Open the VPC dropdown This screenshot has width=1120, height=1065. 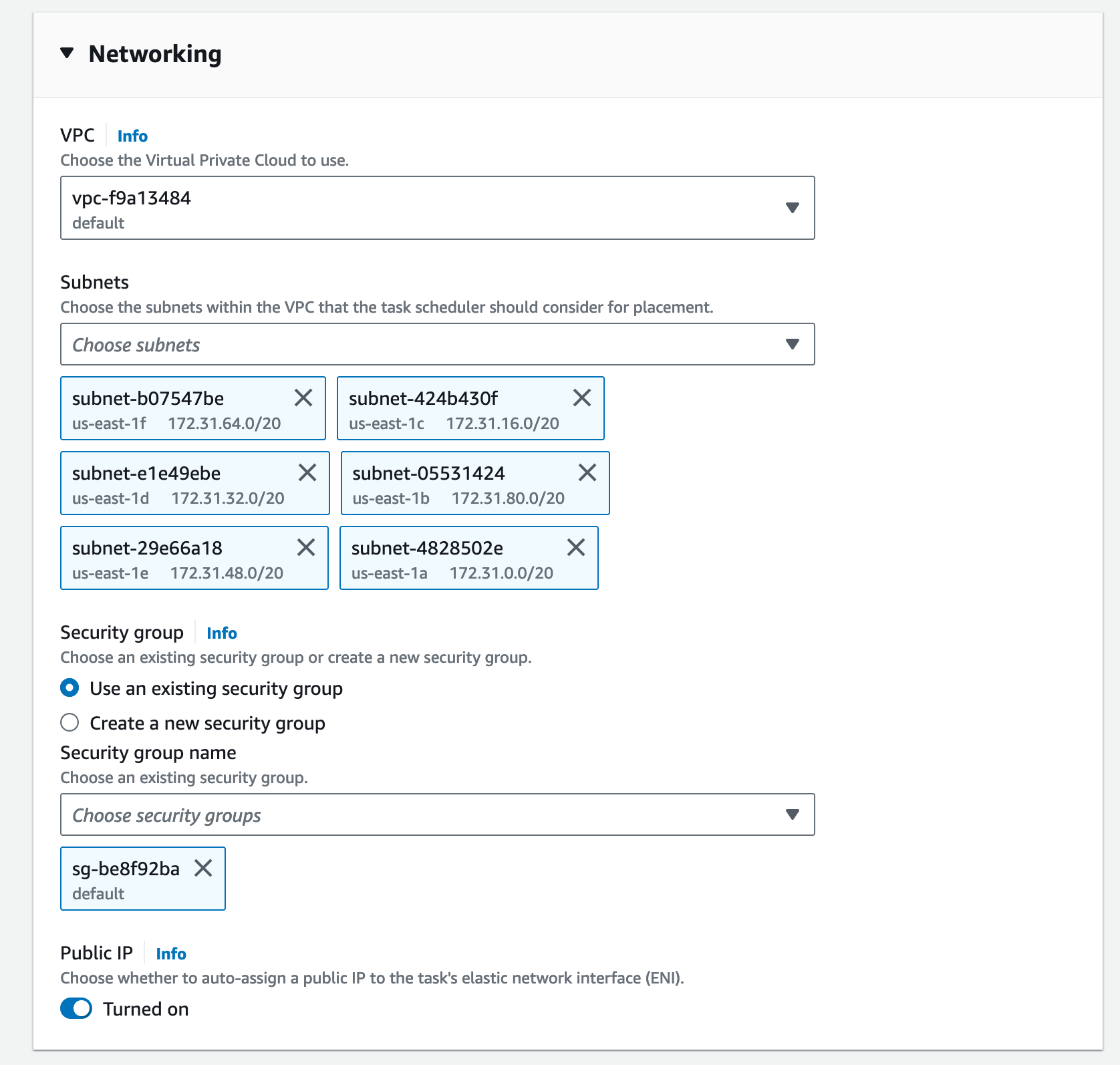pos(437,208)
